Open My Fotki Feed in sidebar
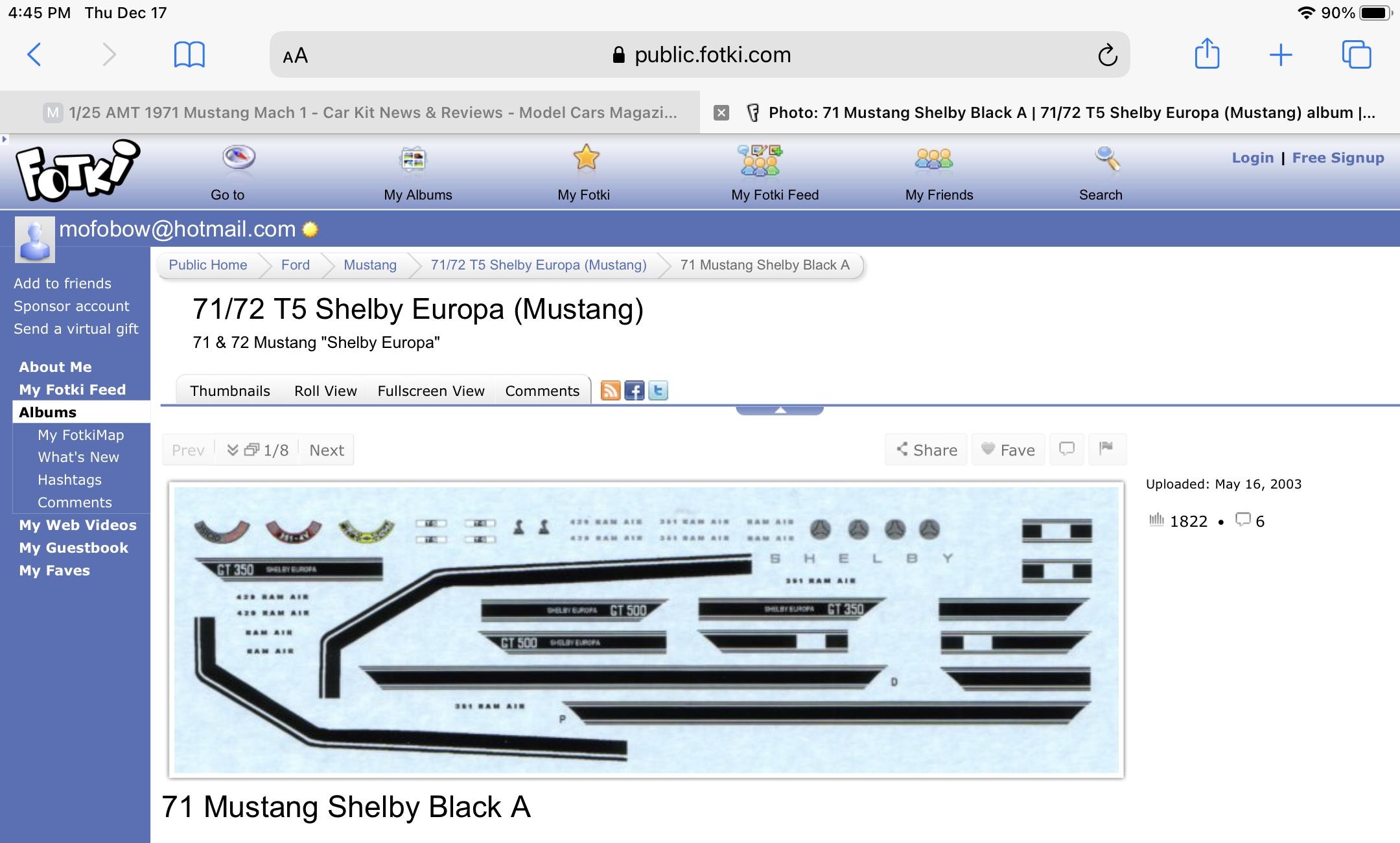The width and height of the screenshot is (1400, 843). [x=72, y=389]
